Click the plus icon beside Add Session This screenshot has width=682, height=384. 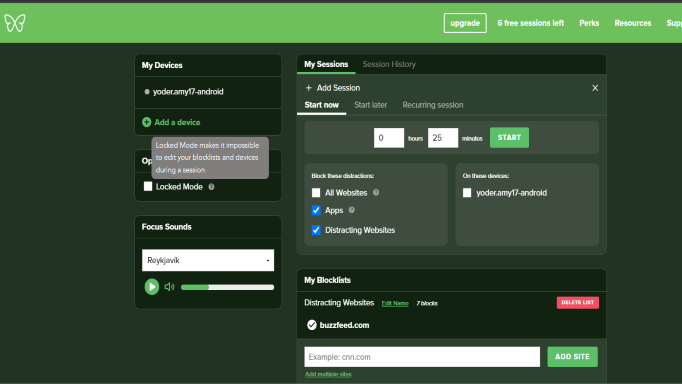(308, 88)
